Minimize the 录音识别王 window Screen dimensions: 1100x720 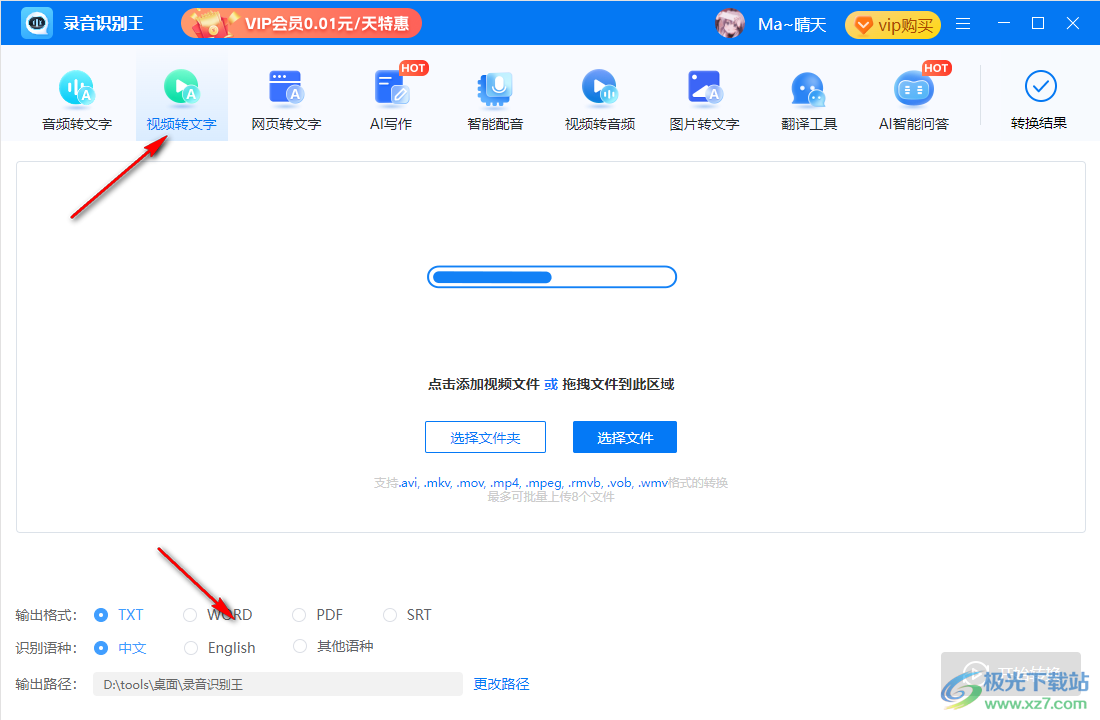coord(1004,23)
